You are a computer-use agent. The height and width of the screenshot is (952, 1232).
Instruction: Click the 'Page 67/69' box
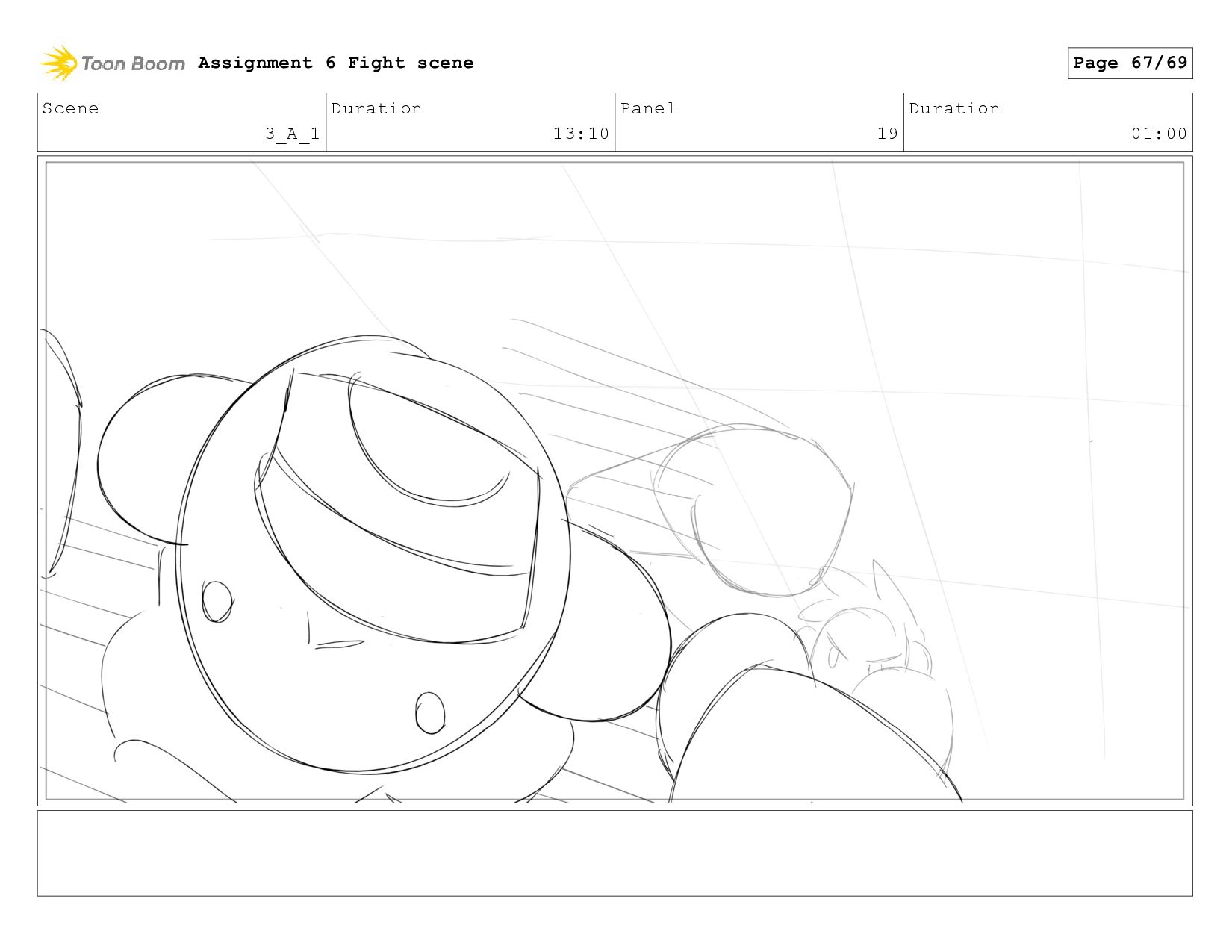[x=1130, y=63]
